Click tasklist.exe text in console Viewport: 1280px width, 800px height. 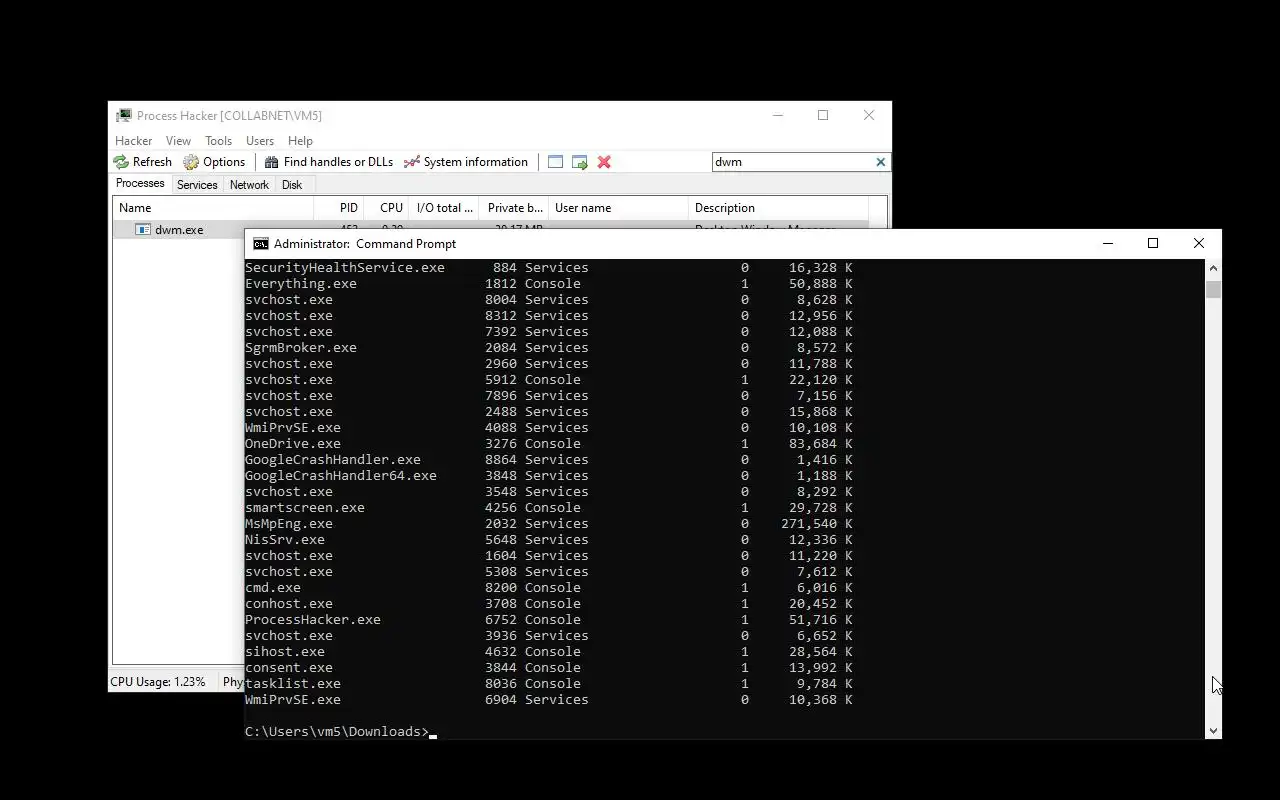[x=293, y=684]
